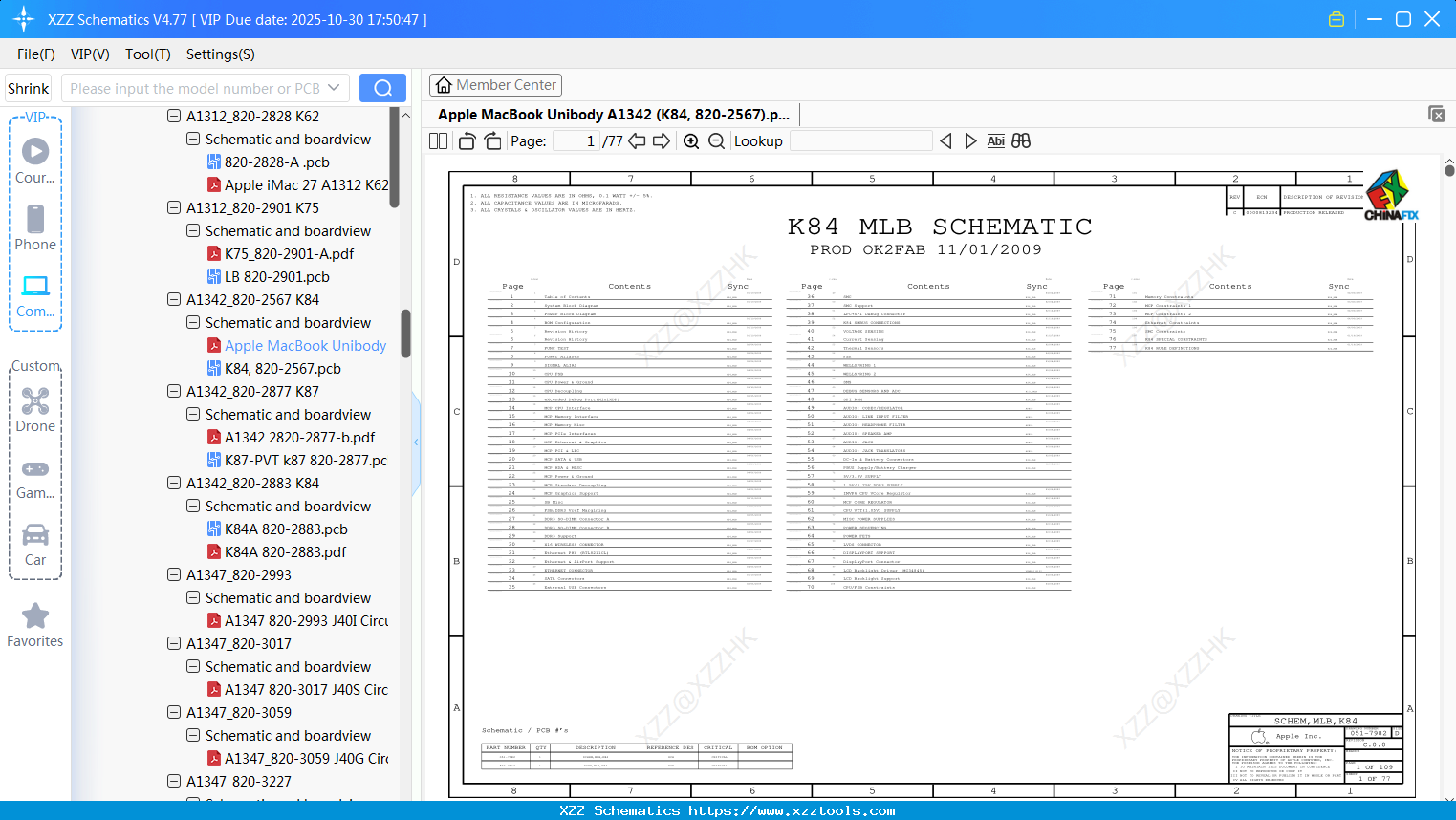Open the VIP(V) menu
This screenshot has height=820, width=1456.
(x=90, y=54)
